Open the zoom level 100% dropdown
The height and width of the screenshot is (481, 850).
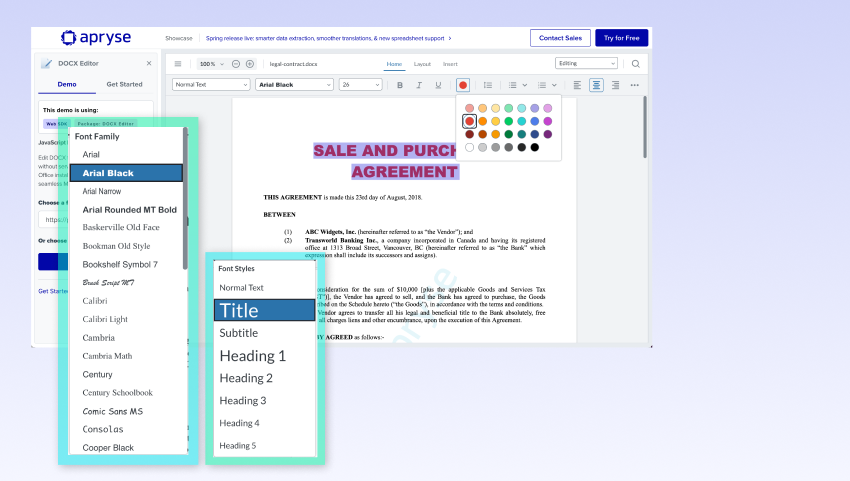[x=211, y=64]
